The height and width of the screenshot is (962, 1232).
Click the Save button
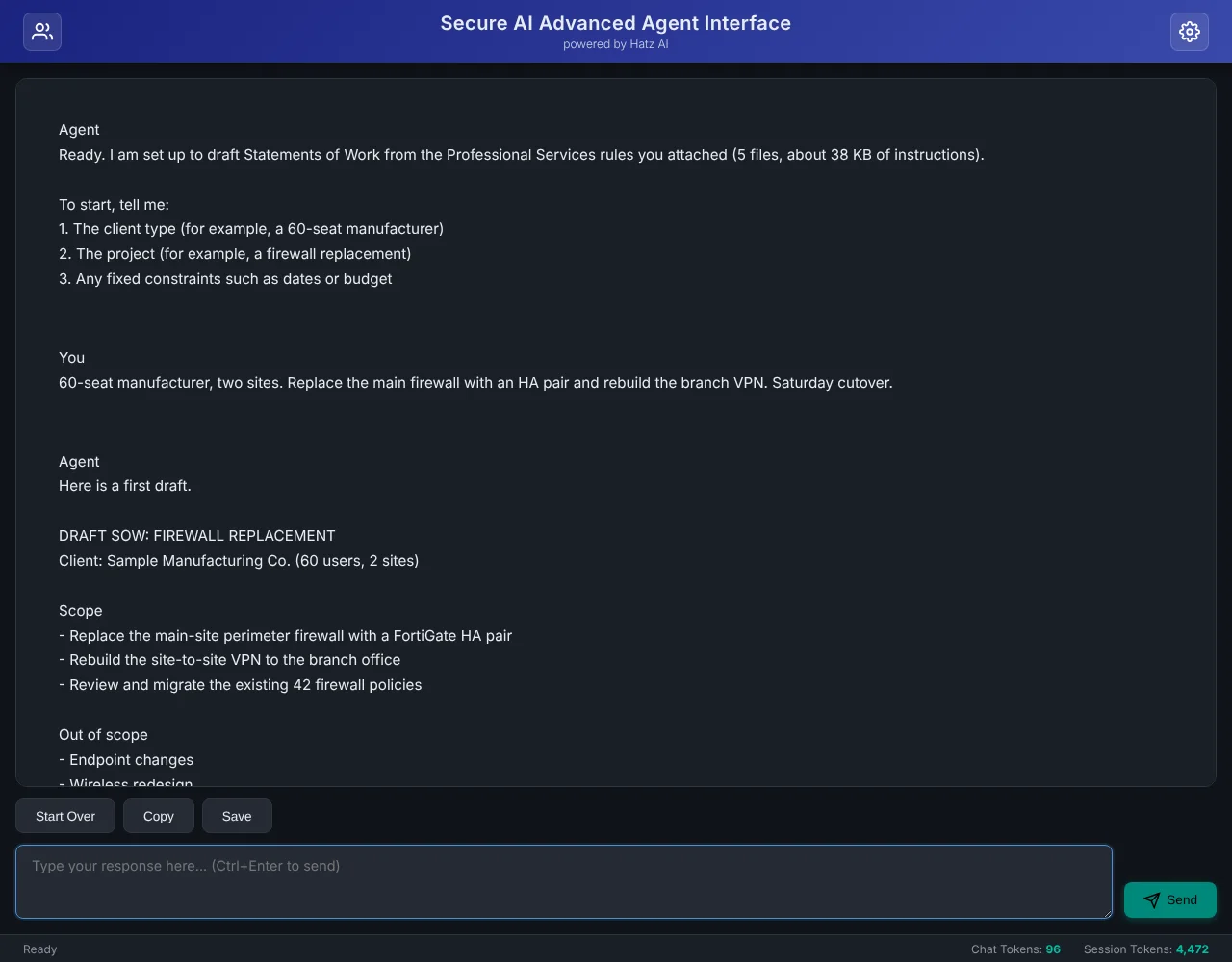(237, 816)
